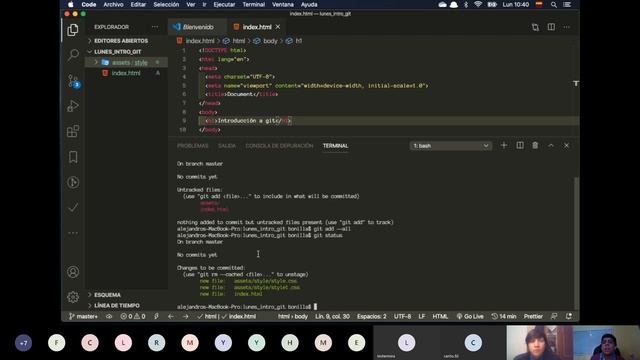The height and width of the screenshot is (360, 640).
Task: Switch to the Bienvenido tab
Action: [198, 27]
